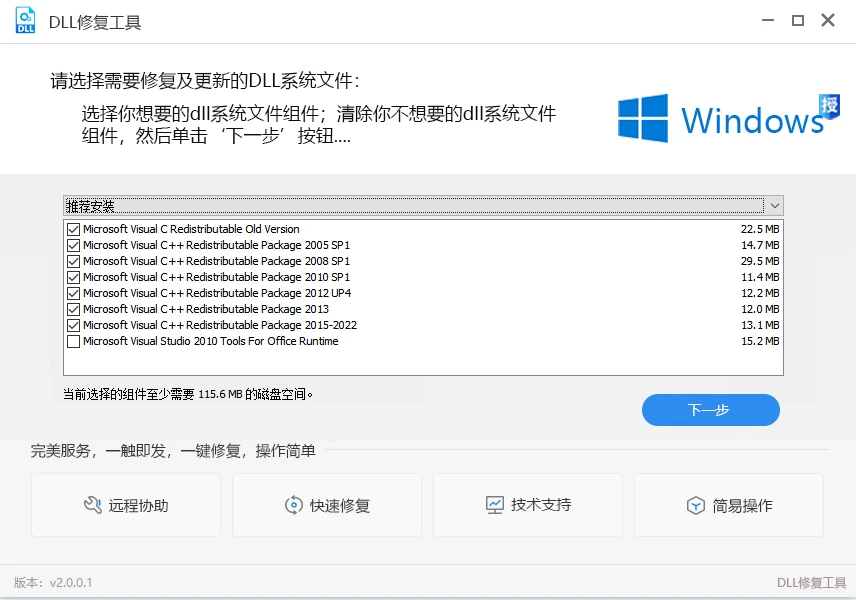The width and height of the screenshot is (856, 600).
Task: Select 简易操作 easy operation
Action: coord(729,505)
